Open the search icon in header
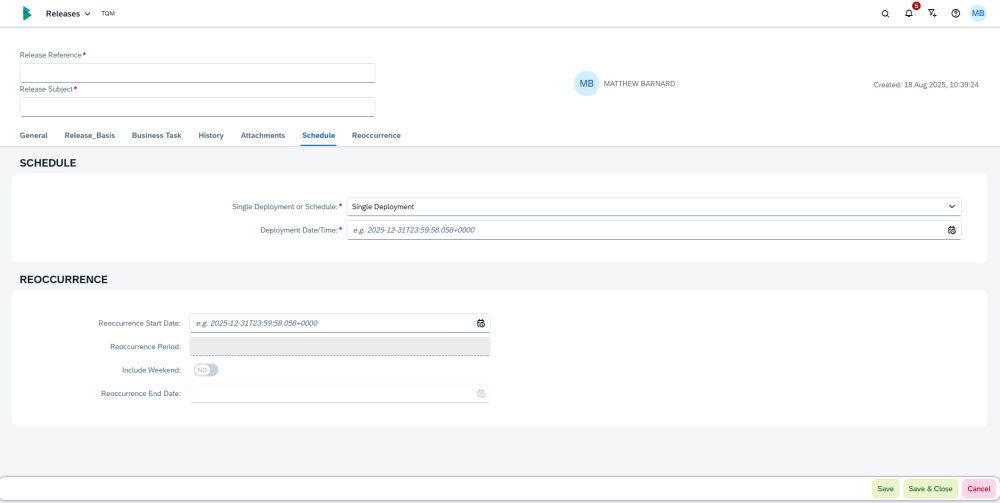Screen dimensions: 1000x503 point(885,13)
